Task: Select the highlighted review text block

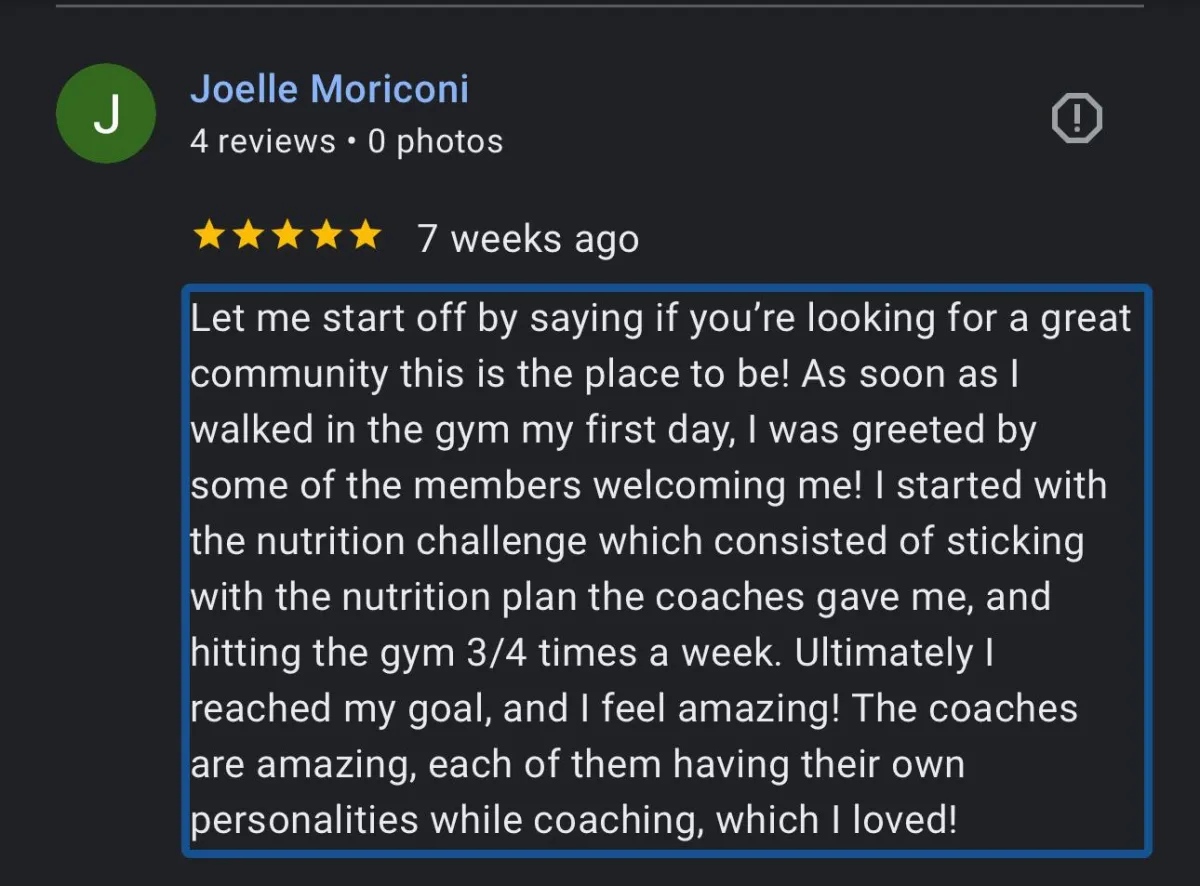Action: pyautogui.click(x=666, y=570)
